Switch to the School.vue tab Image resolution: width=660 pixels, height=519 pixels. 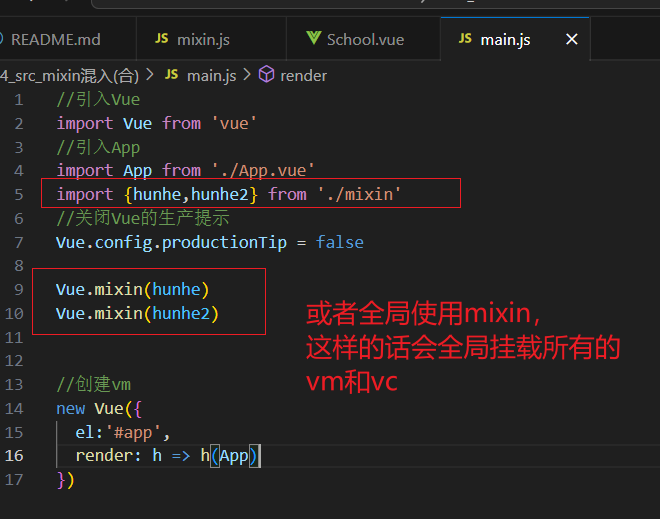(365, 39)
